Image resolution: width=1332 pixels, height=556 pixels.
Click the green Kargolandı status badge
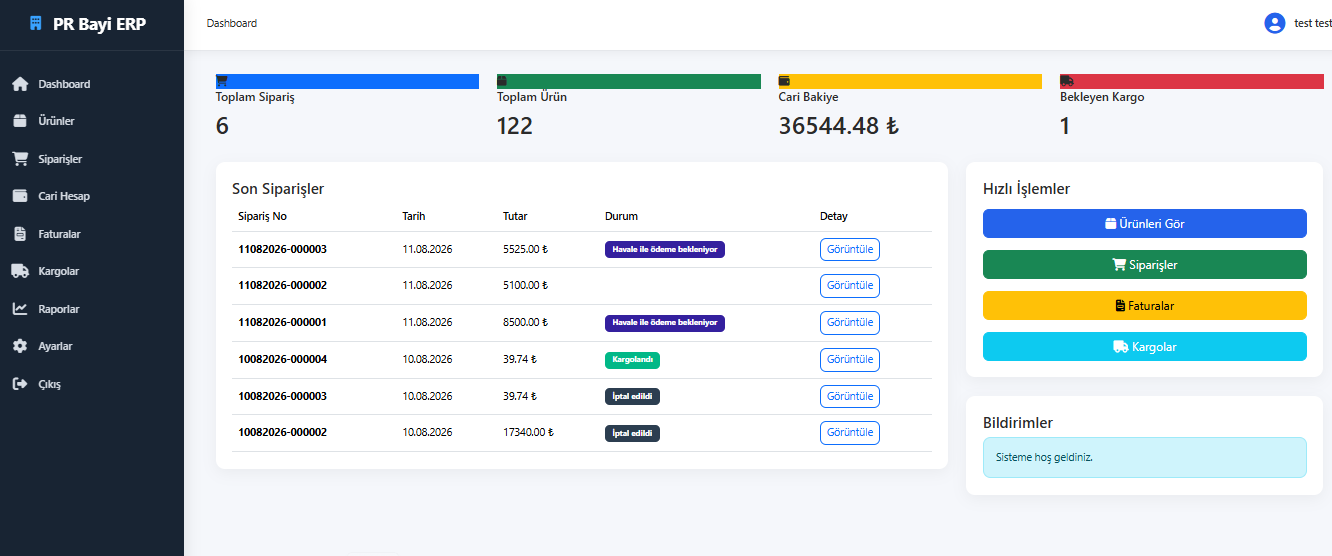[x=632, y=360]
